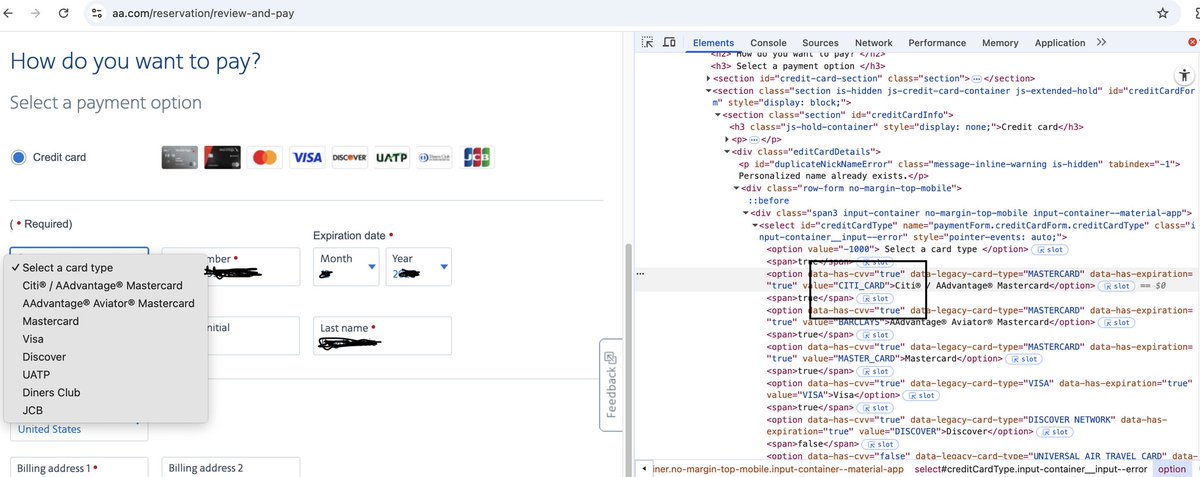Choose Diners Club from card type list
The width and height of the screenshot is (1200, 477).
pyautogui.click(x=106, y=393)
